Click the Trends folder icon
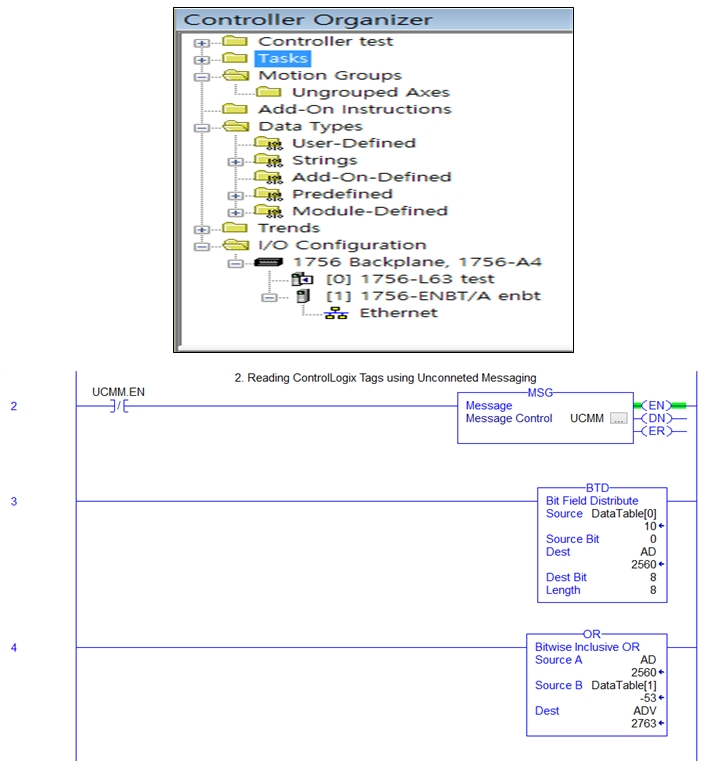This screenshot has height=772, width=708. click(235, 228)
